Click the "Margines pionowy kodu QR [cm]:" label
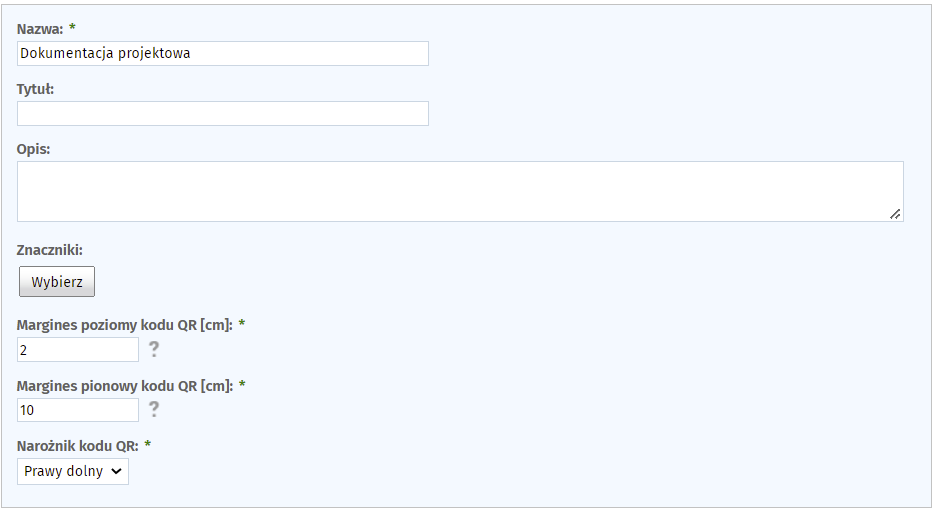Image resolution: width=937 pixels, height=511 pixels. pos(124,385)
